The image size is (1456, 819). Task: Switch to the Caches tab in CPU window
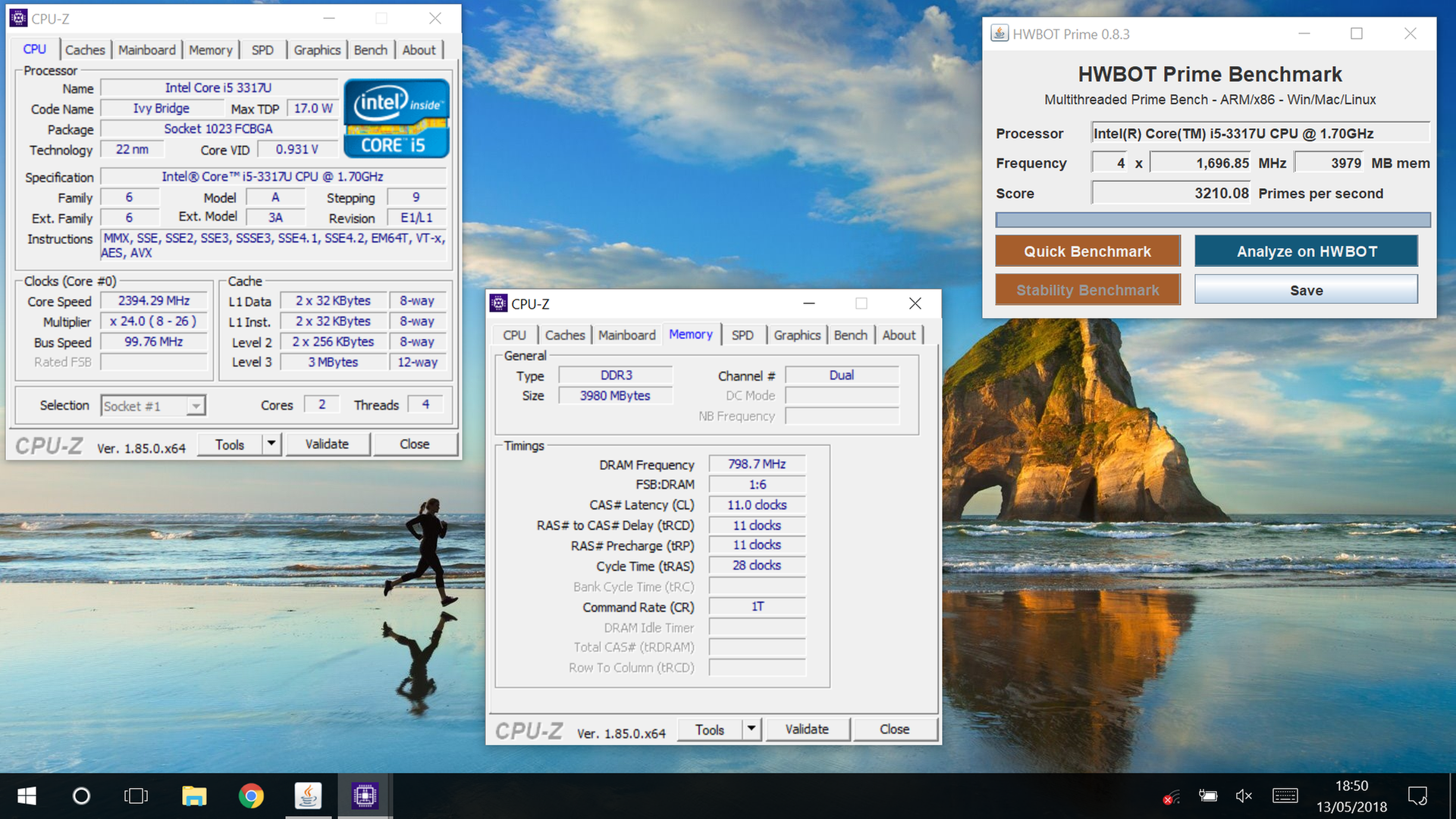(x=85, y=50)
